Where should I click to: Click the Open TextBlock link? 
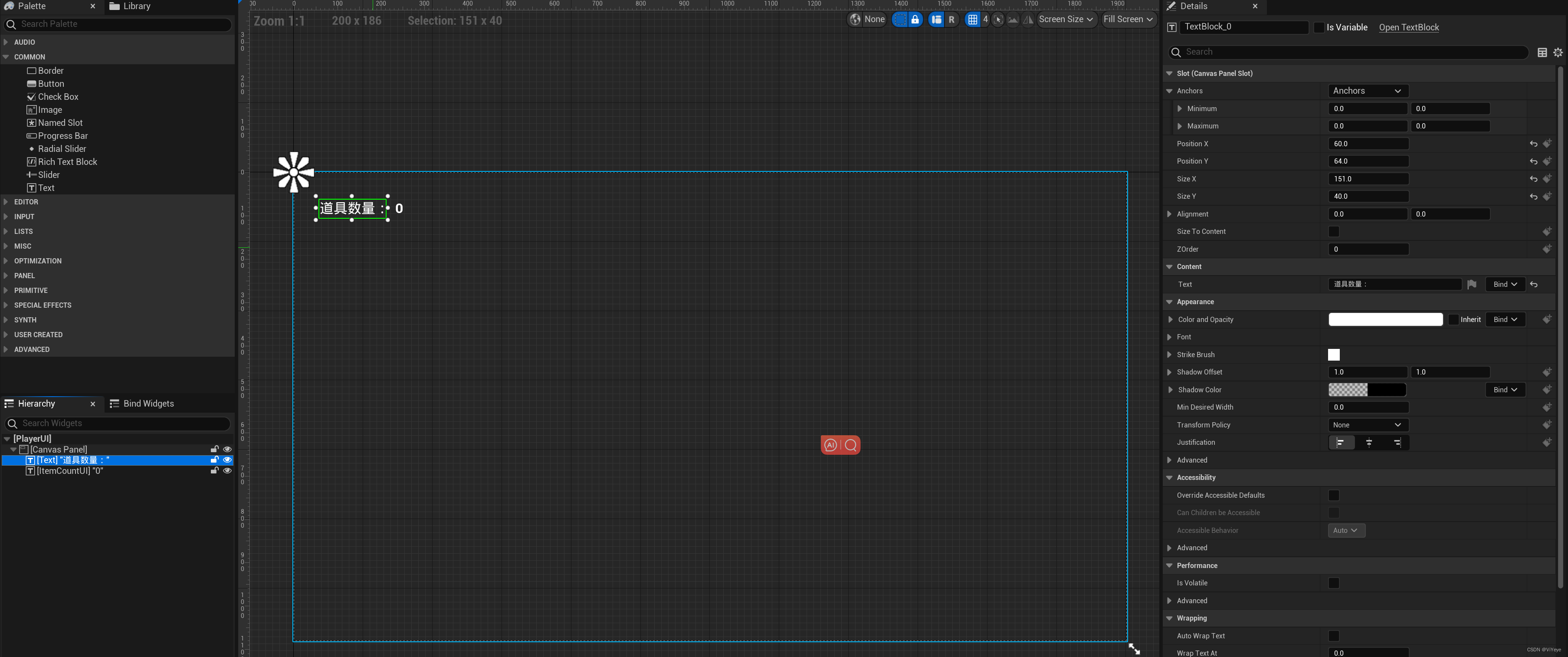click(x=1408, y=27)
